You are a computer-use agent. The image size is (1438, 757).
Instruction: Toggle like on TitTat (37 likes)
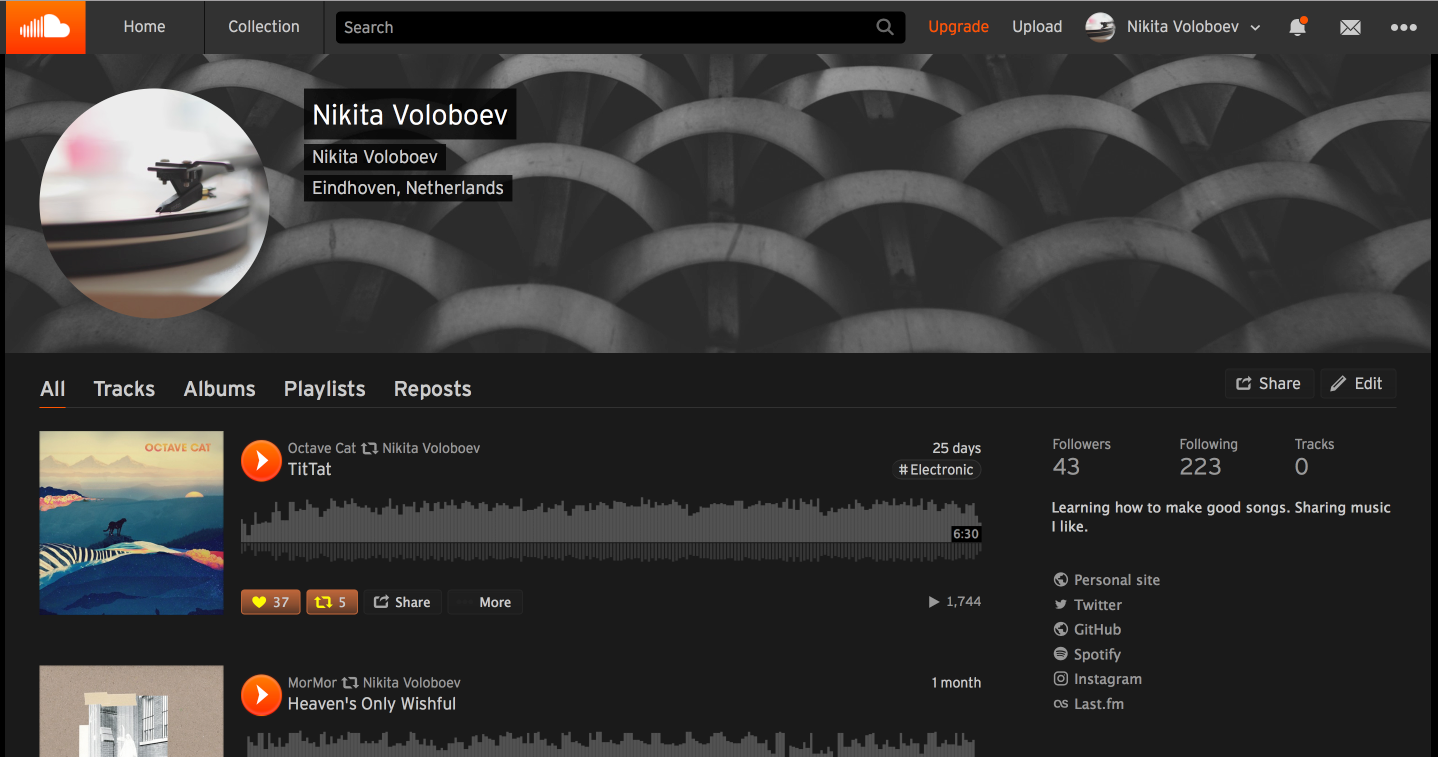click(270, 602)
